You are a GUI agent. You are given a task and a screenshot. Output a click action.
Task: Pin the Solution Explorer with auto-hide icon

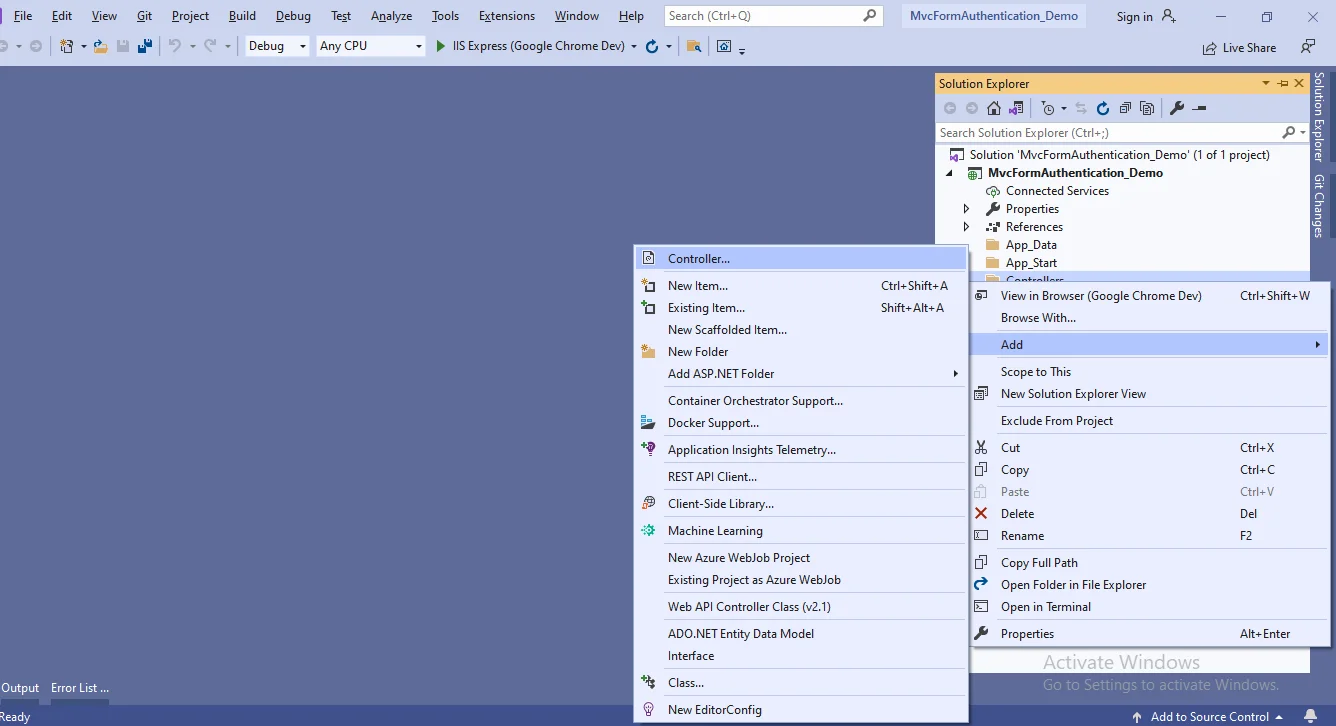1283,83
